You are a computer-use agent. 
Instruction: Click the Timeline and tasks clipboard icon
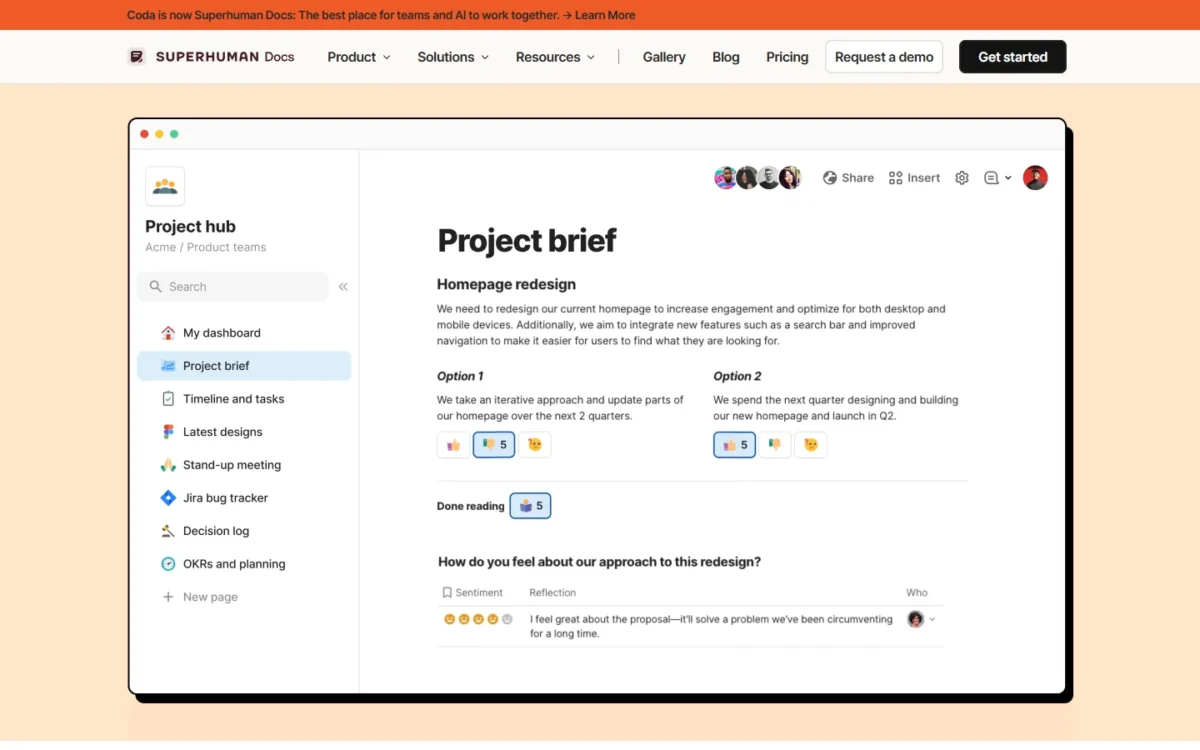[168, 399]
